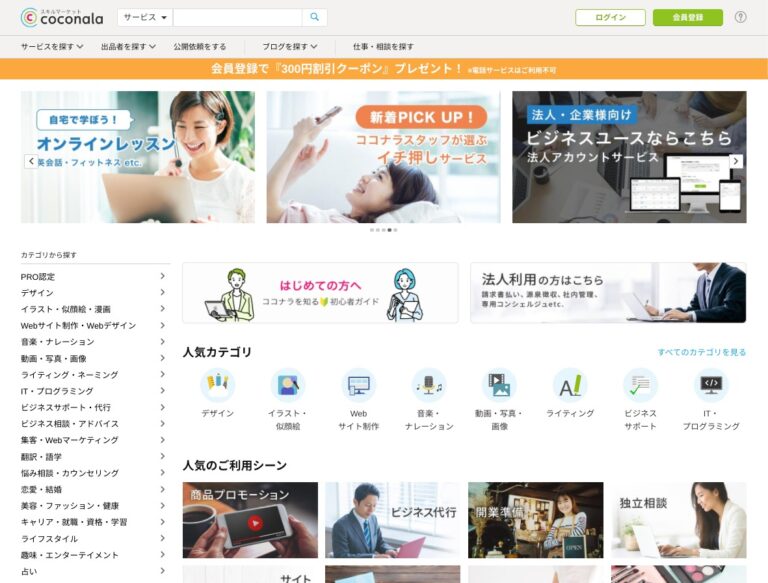Image resolution: width=768 pixels, height=583 pixels.
Task: Click the search text input field
Action: (238, 17)
